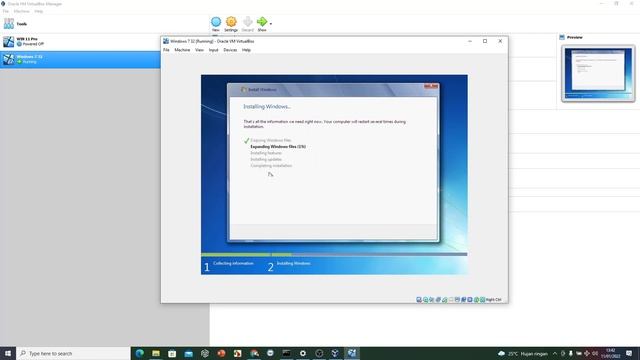Minimize the Windows 7 32 VM window
The image size is (640, 360).
[470, 41]
